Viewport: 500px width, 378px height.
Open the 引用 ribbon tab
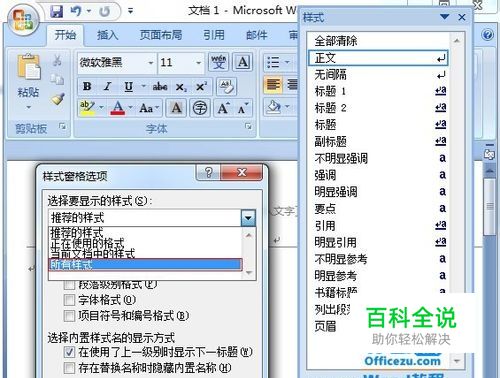[x=214, y=35]
